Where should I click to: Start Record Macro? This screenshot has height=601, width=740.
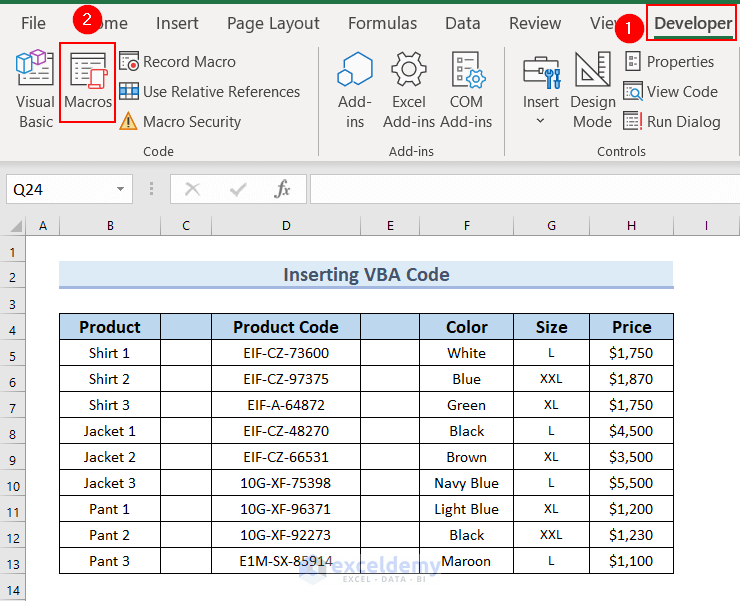[x=177, y=62]
